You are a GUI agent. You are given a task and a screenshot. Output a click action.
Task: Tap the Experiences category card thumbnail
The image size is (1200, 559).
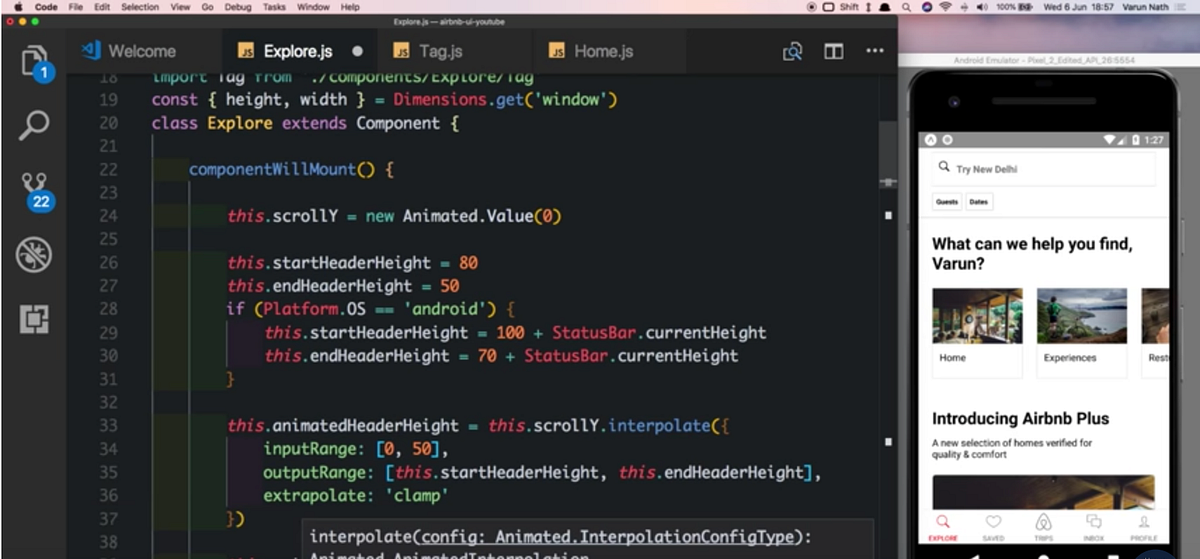click(x=1082, y=315)
